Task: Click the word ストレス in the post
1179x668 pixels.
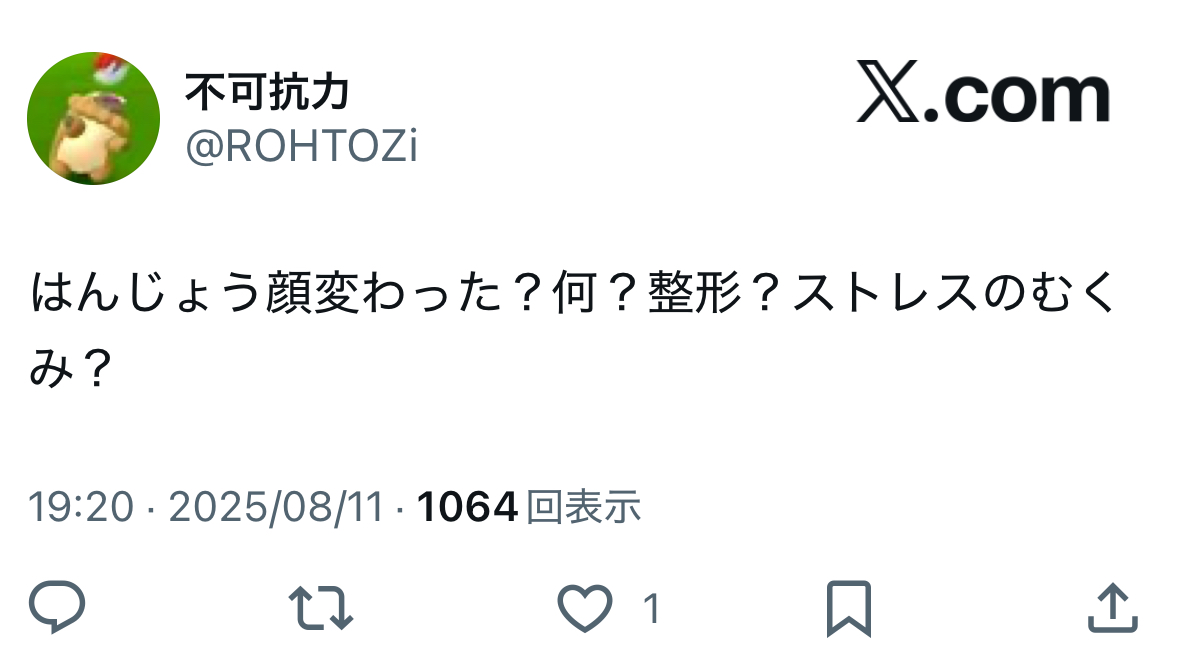Action: (886, 293)
